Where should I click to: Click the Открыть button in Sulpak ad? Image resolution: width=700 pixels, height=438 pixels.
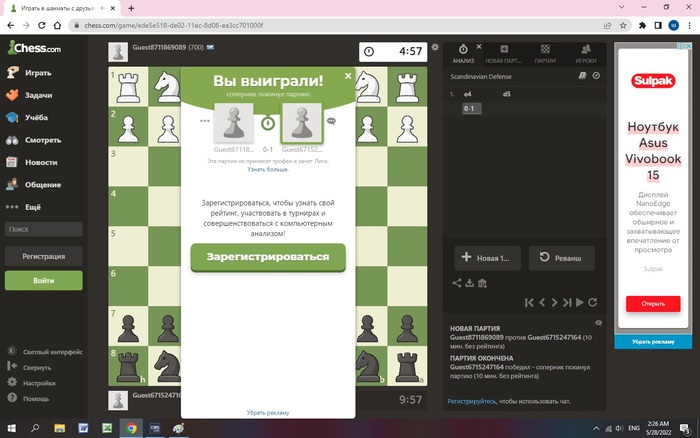click(x=653, y=304)
